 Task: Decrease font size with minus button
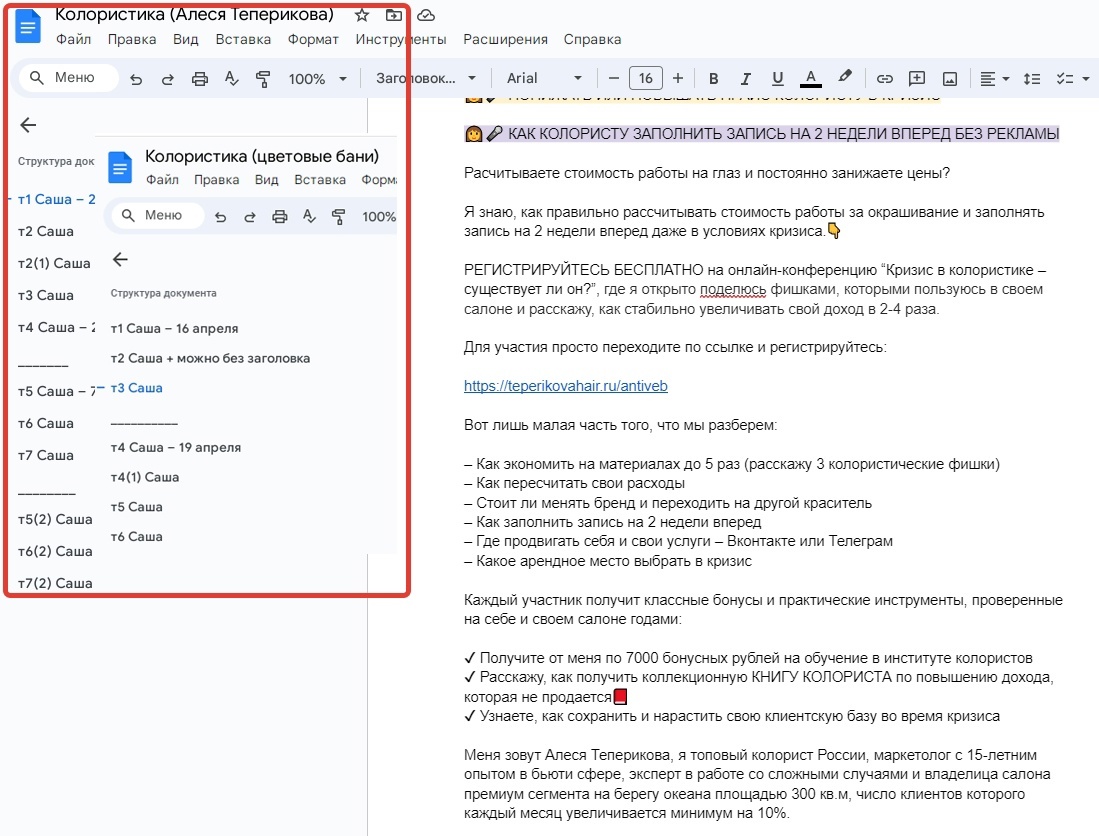613,78
